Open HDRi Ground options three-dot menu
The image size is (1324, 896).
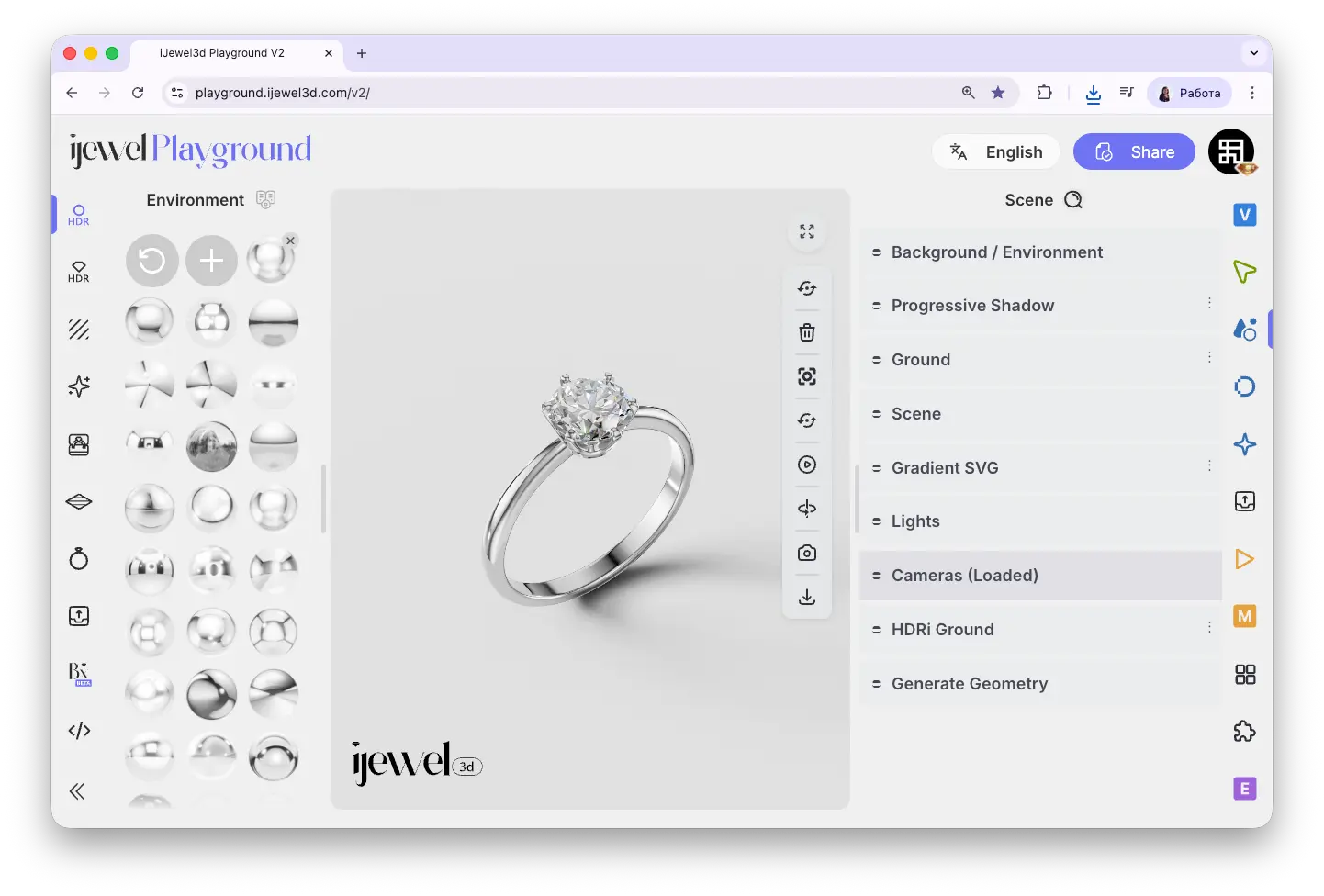[1209, 627]
